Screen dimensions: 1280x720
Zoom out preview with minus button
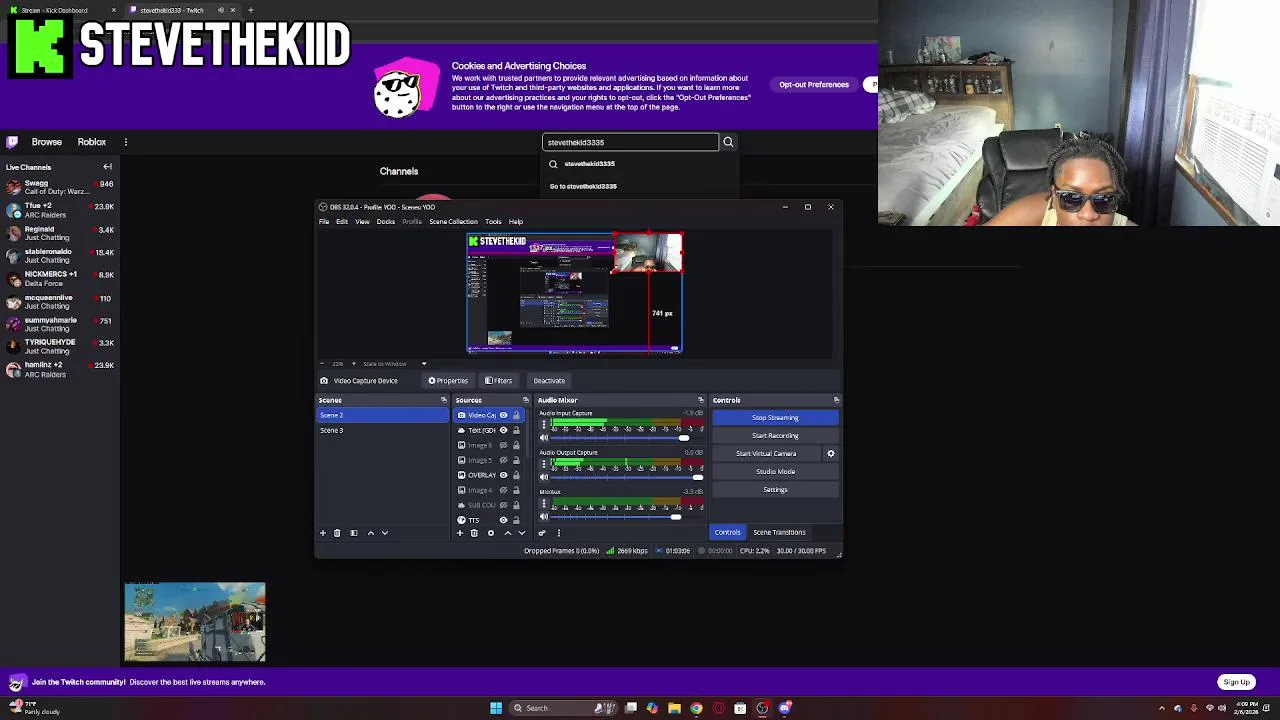[x=322, y=364]
